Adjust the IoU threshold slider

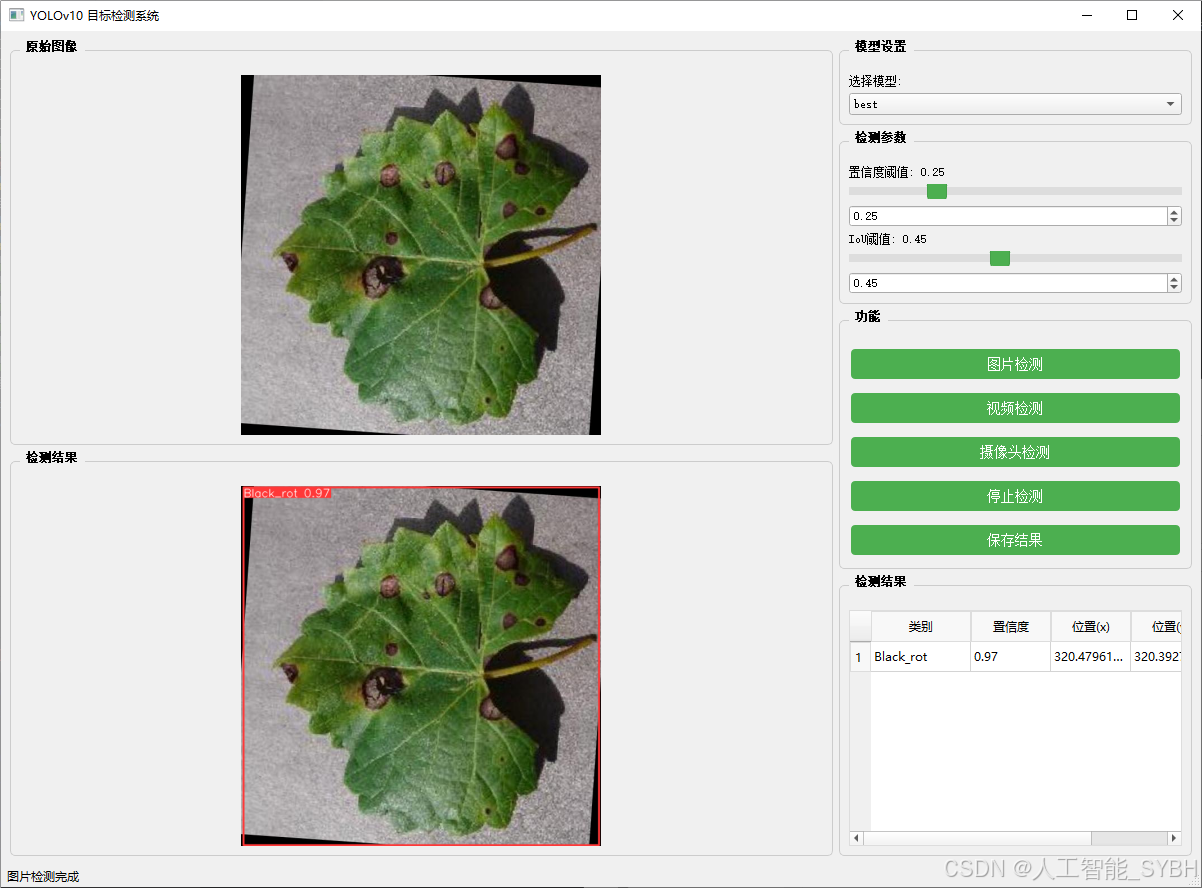point(999,258)
